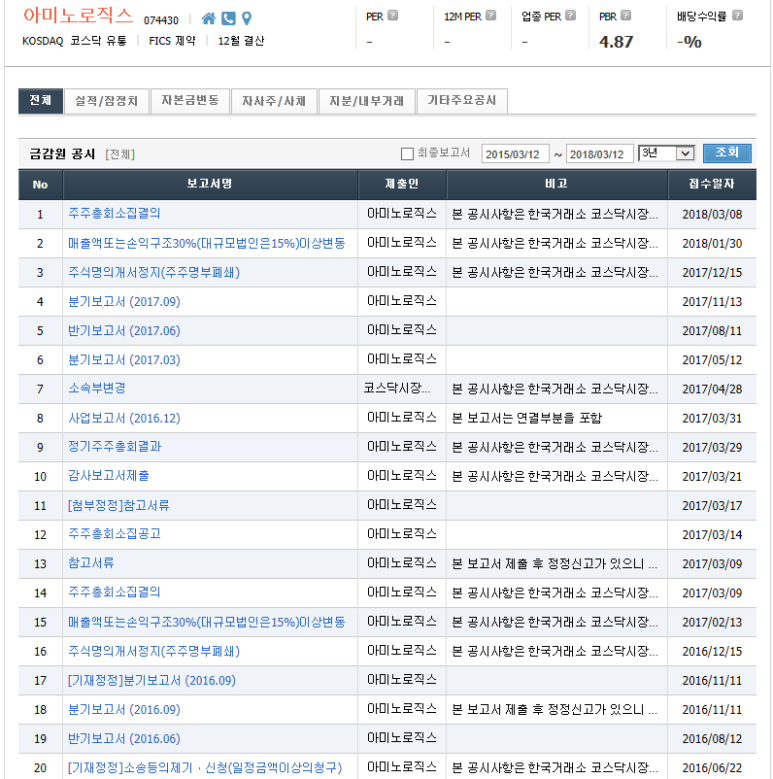Viewport: 773px width, 779px height.
Task: Click the No column header
Action: tap(40, 185)
